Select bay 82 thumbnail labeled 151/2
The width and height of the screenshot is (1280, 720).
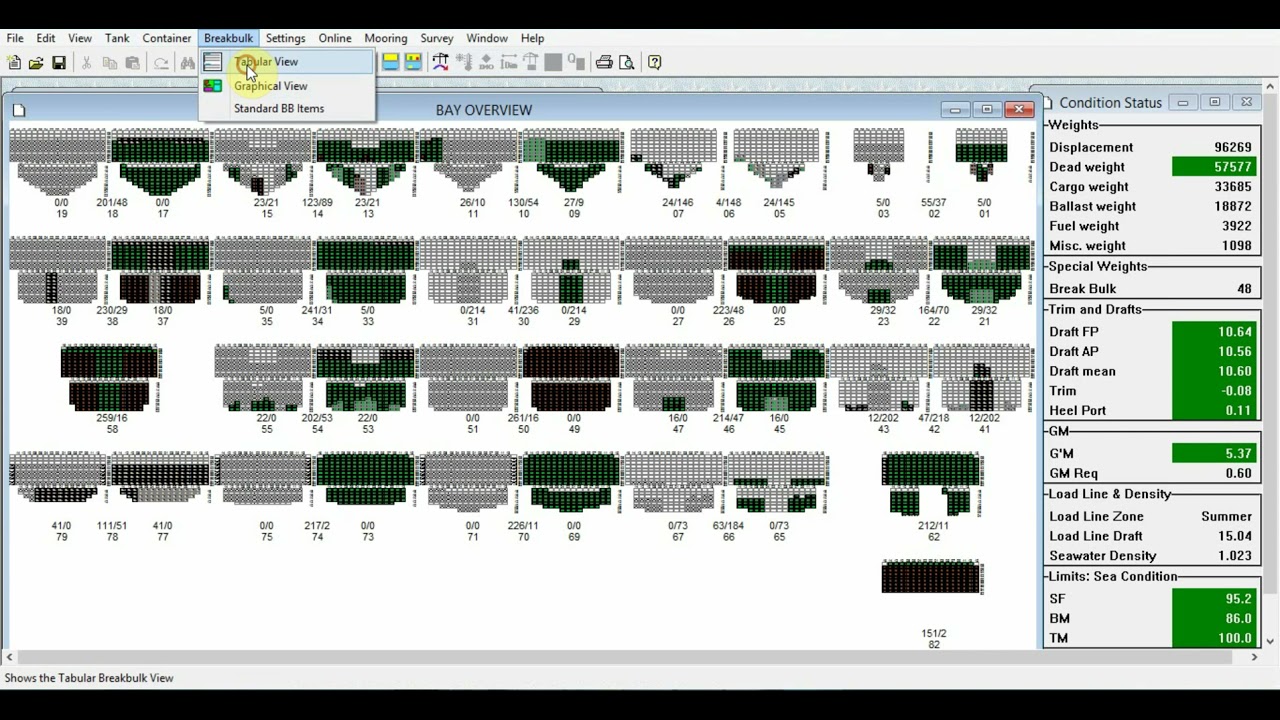click(932, 577)
